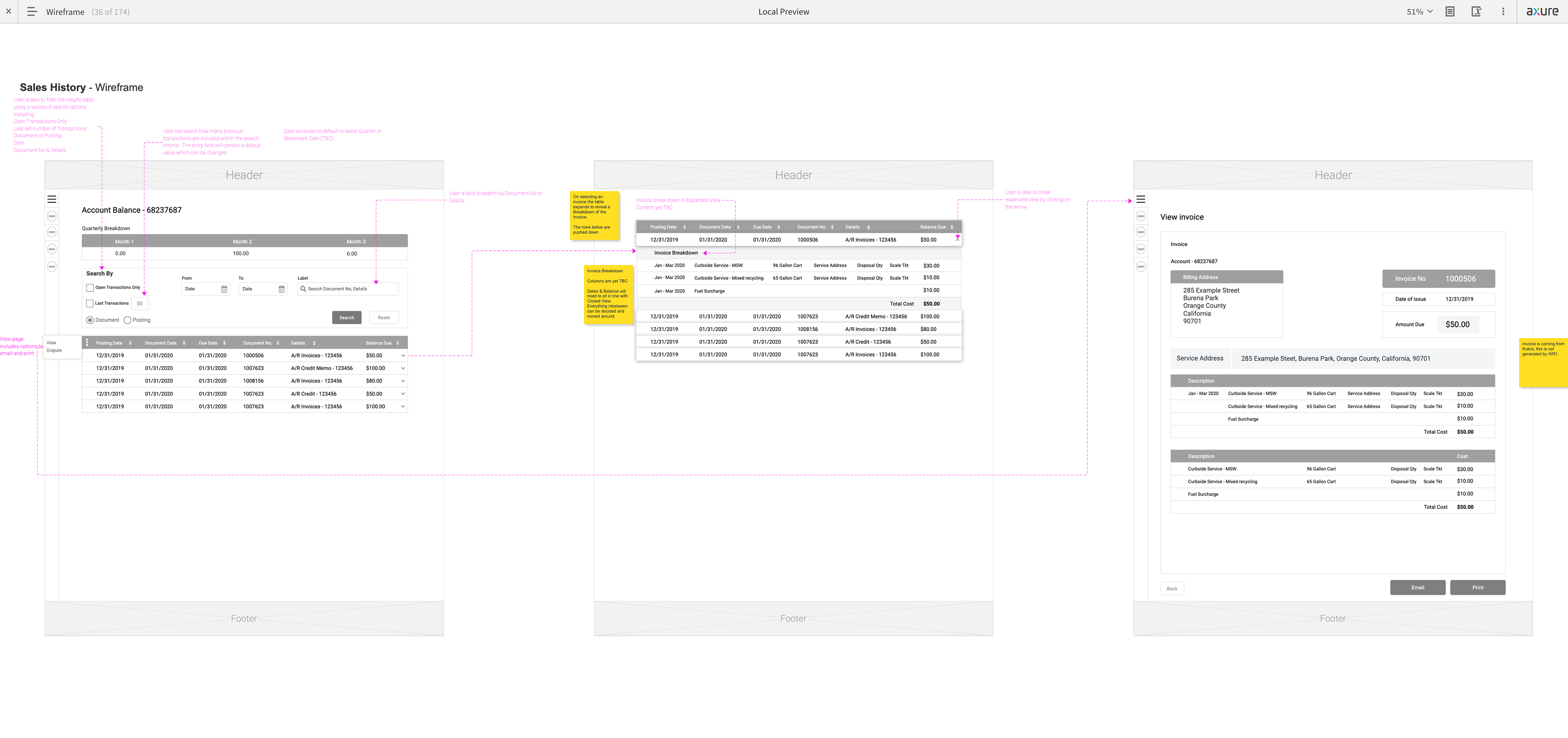Choose Dispute from the row context menu
Image resolution: width=1568 pixels, height=738 pixels.
(x=54, y=351)
